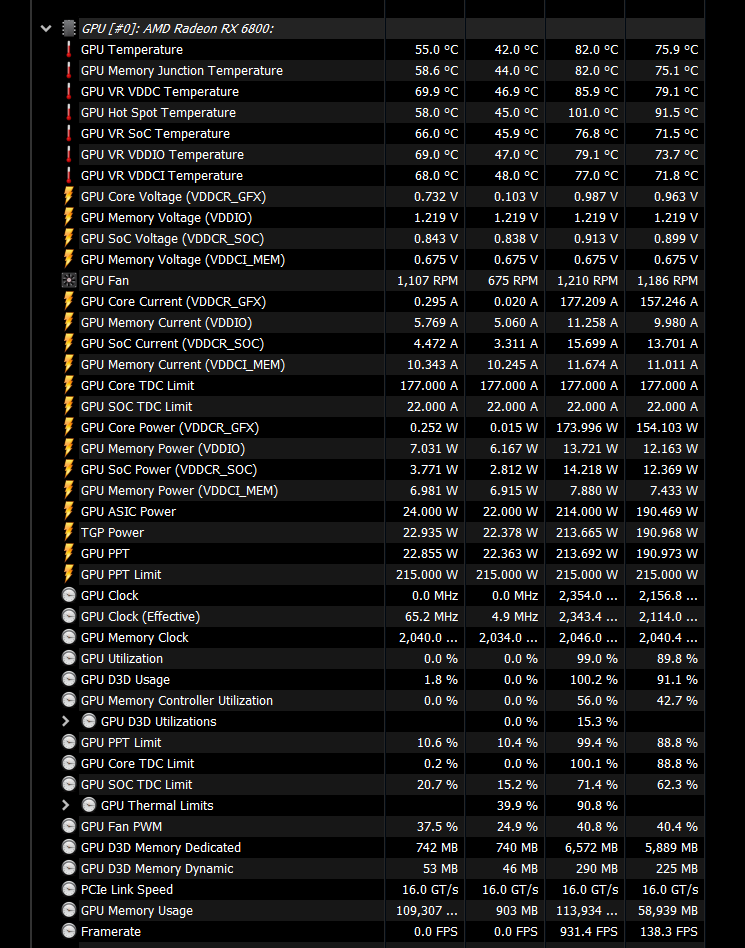Click lightning icon for GPU Core TDC Limit amperes row
The width and height of the screenshot is (745, 948).
(69, 386)
